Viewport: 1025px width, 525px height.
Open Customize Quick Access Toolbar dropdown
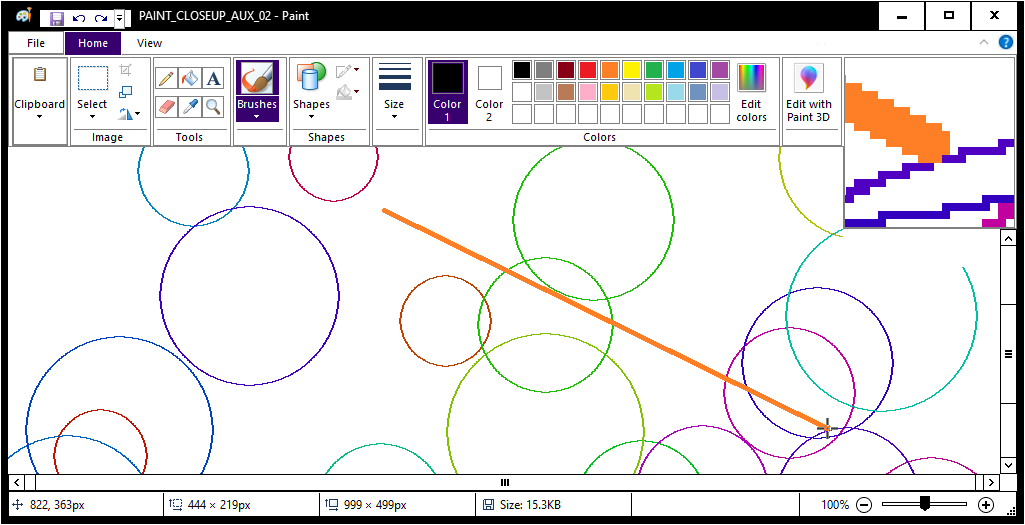click(120, 18)
